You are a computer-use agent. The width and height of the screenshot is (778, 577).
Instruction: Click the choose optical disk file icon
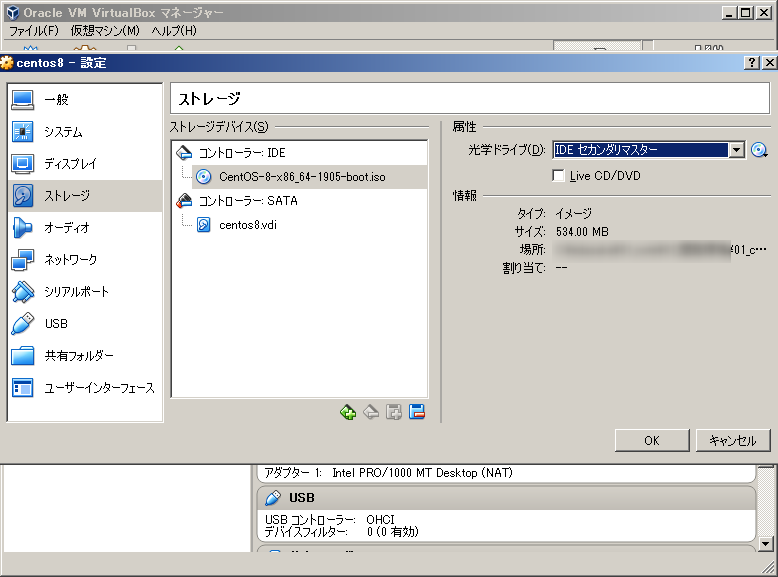point(759,150)
